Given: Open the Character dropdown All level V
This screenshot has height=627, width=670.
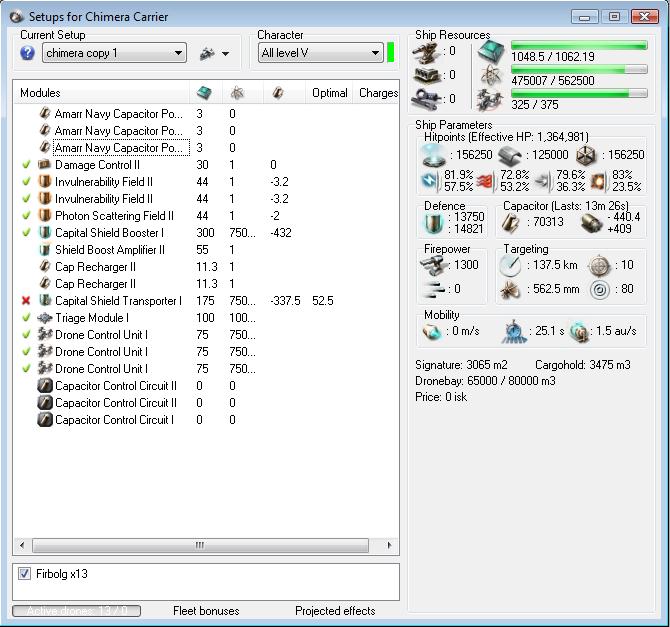Looking at the screenshot, I should tap(320, 53).
